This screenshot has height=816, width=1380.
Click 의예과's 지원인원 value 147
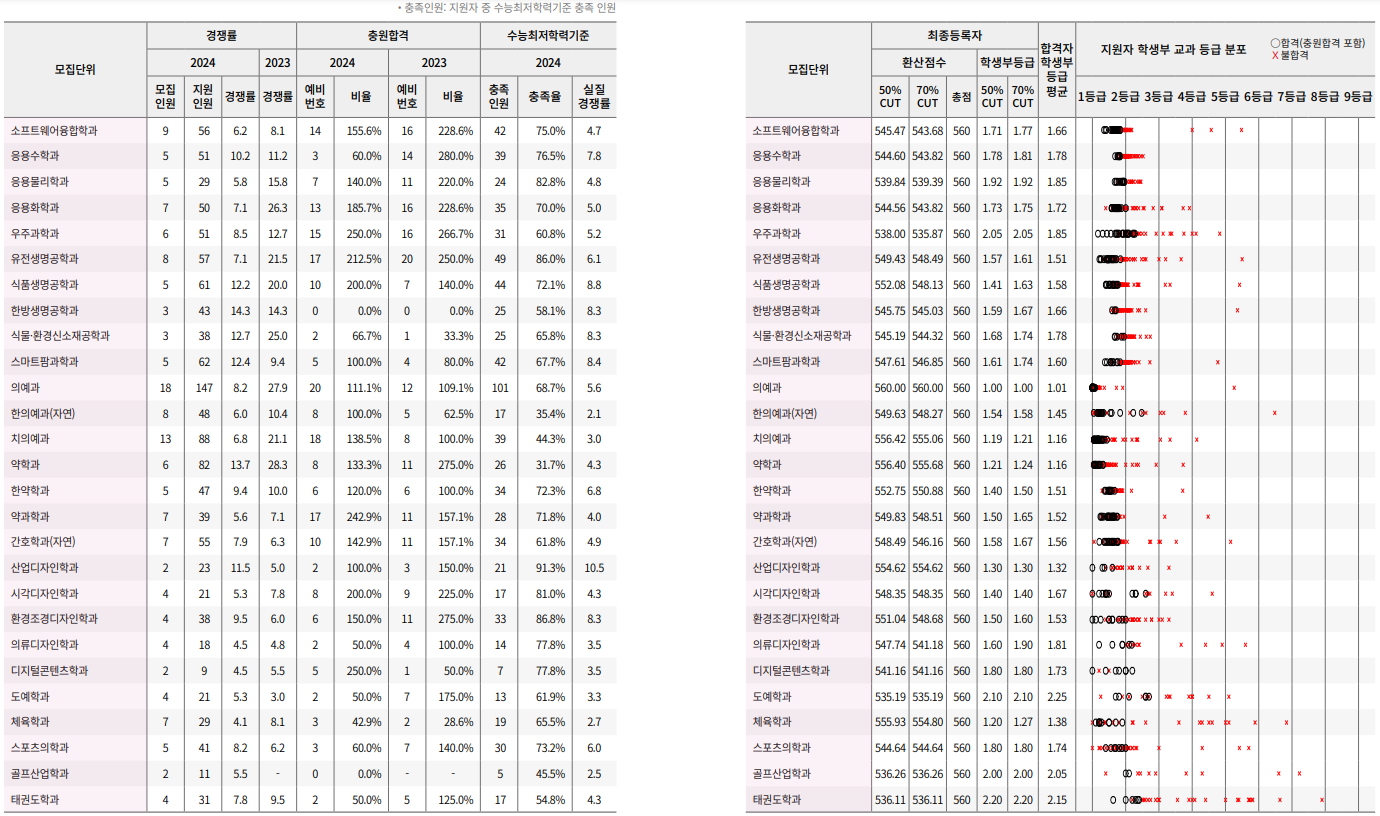point(202,388)
